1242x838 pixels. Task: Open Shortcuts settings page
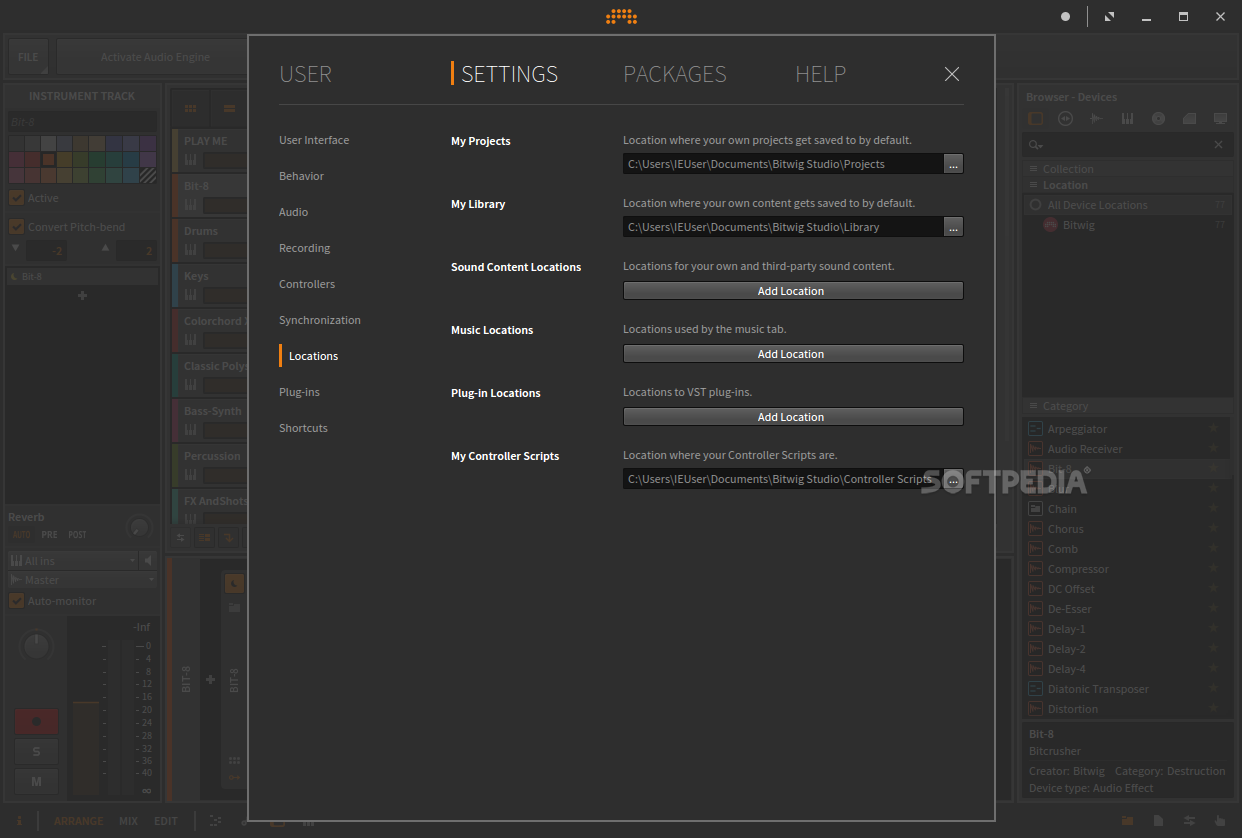(303, 428)
